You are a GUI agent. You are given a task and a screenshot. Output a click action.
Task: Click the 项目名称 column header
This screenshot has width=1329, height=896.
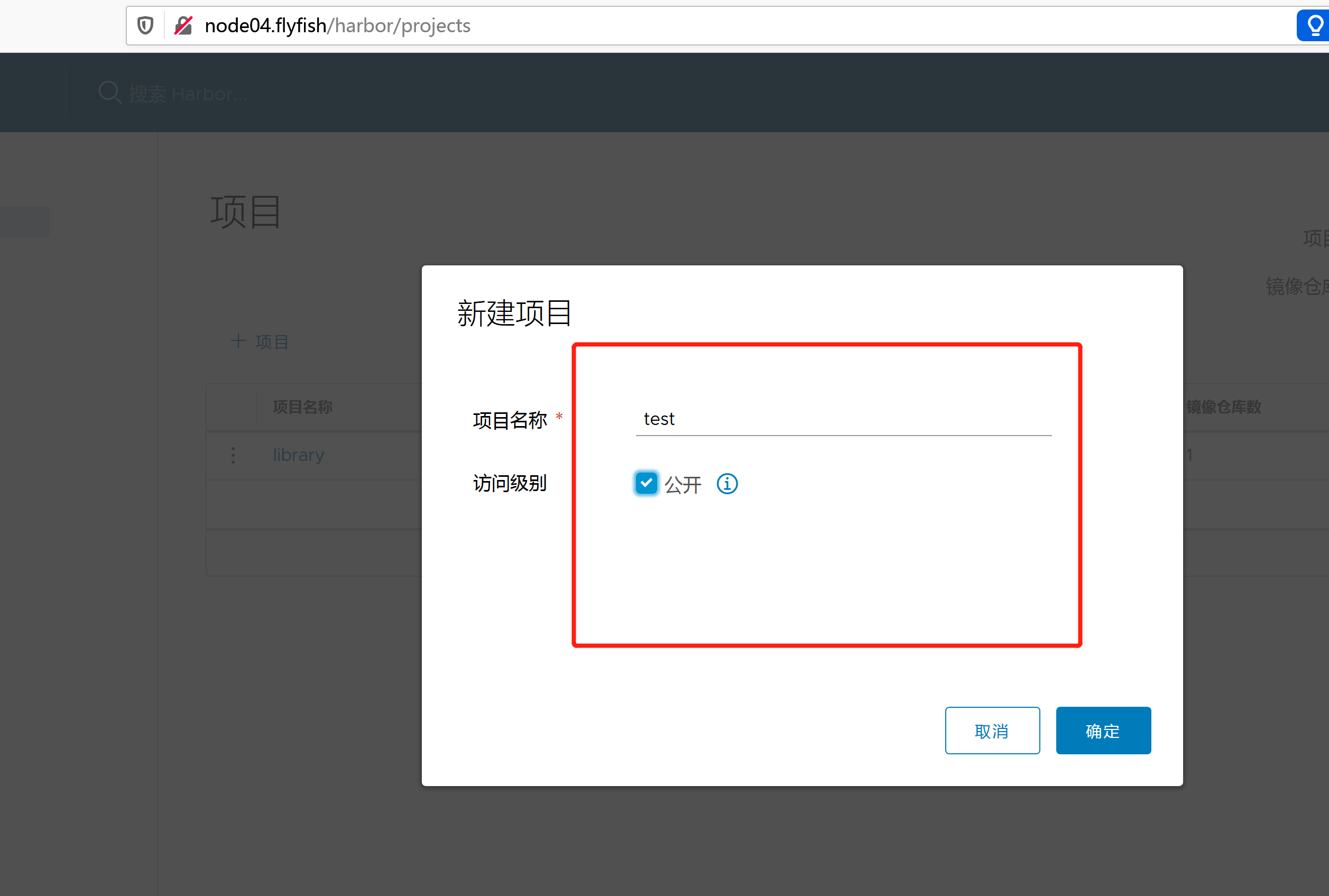302,407
